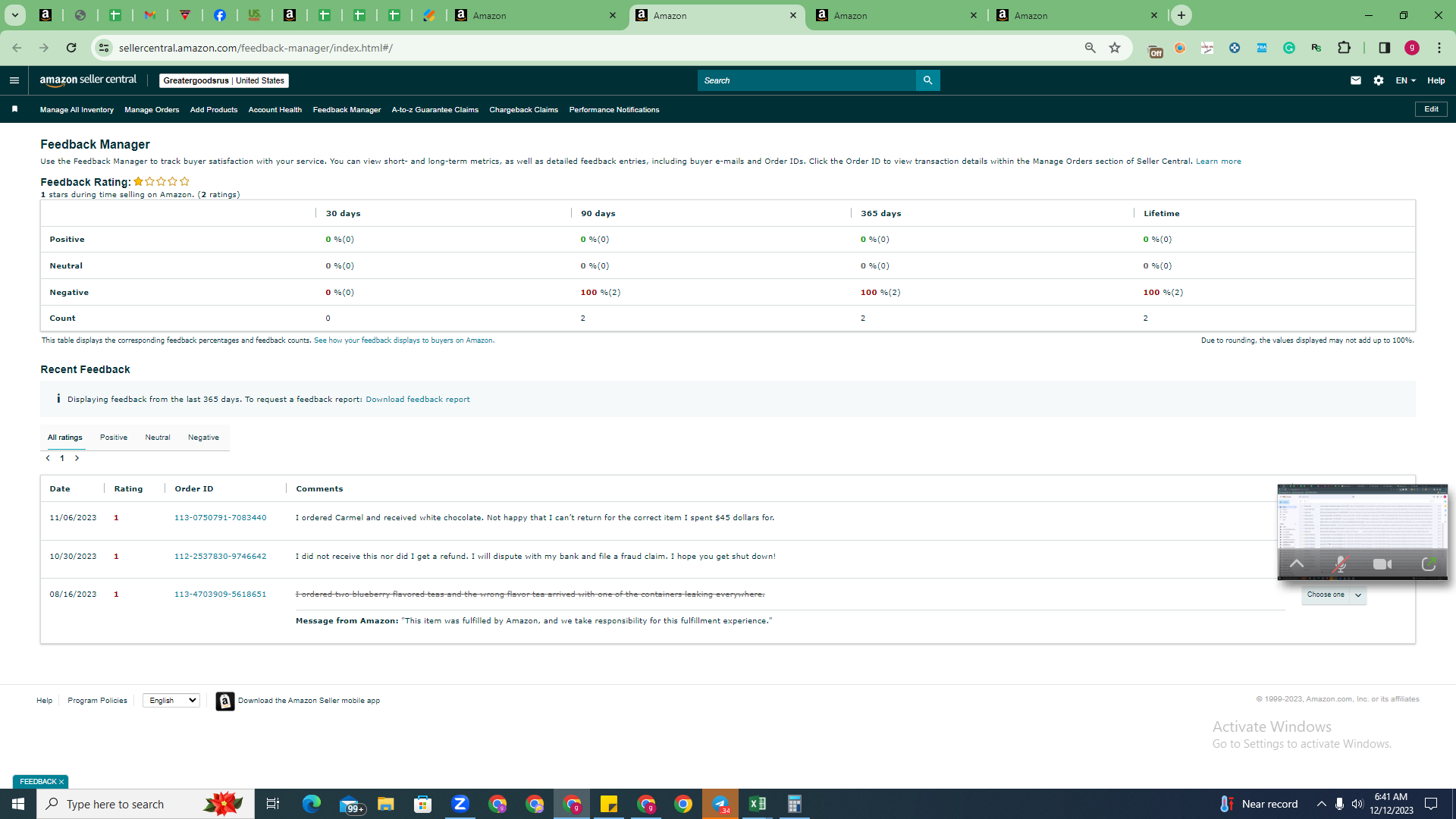This screenshot has width=1456, height=819.
Task: Expand the English language selector in footer
Action: pyautogui.click(x=171, y=701)
